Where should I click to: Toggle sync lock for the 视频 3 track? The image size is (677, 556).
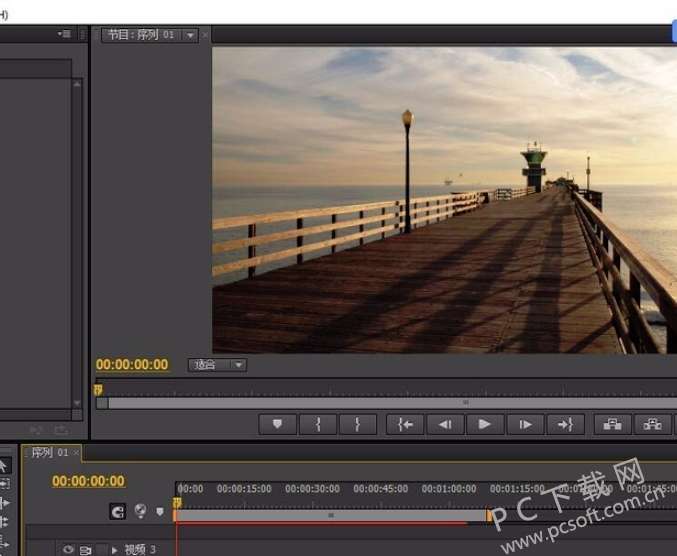click(x=86, y=549)
